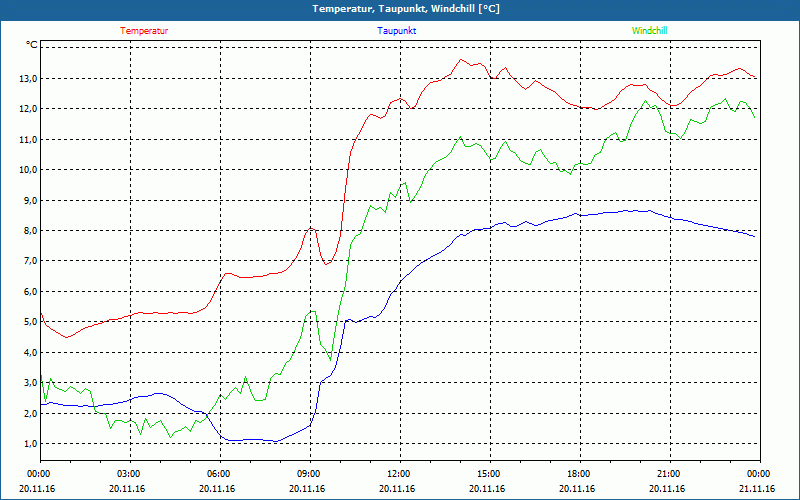Click the 18:00 time axis label
800x500 pixels.
click(x=580, y=474)
